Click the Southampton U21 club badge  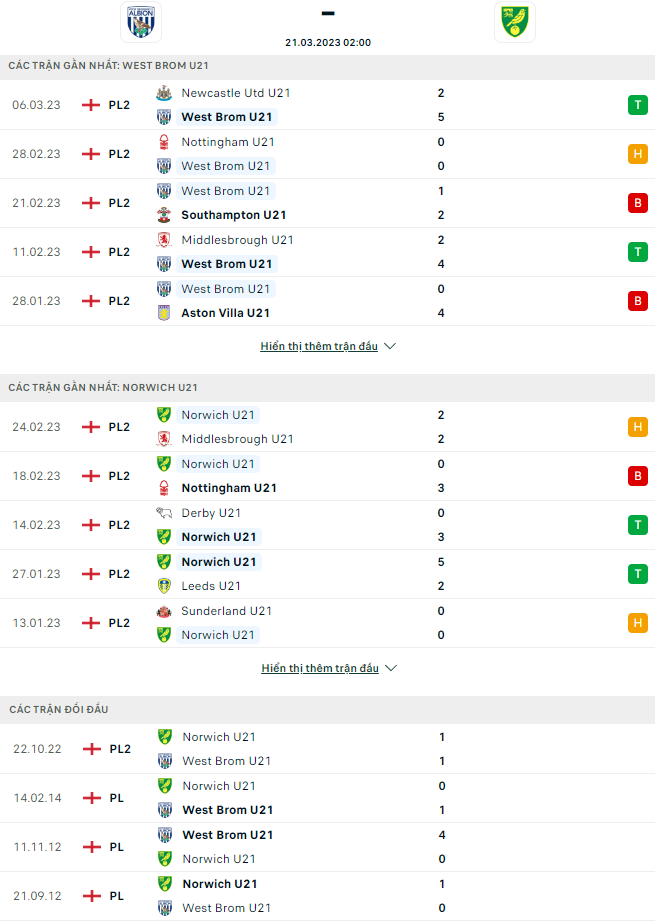[x=164, y=215]
